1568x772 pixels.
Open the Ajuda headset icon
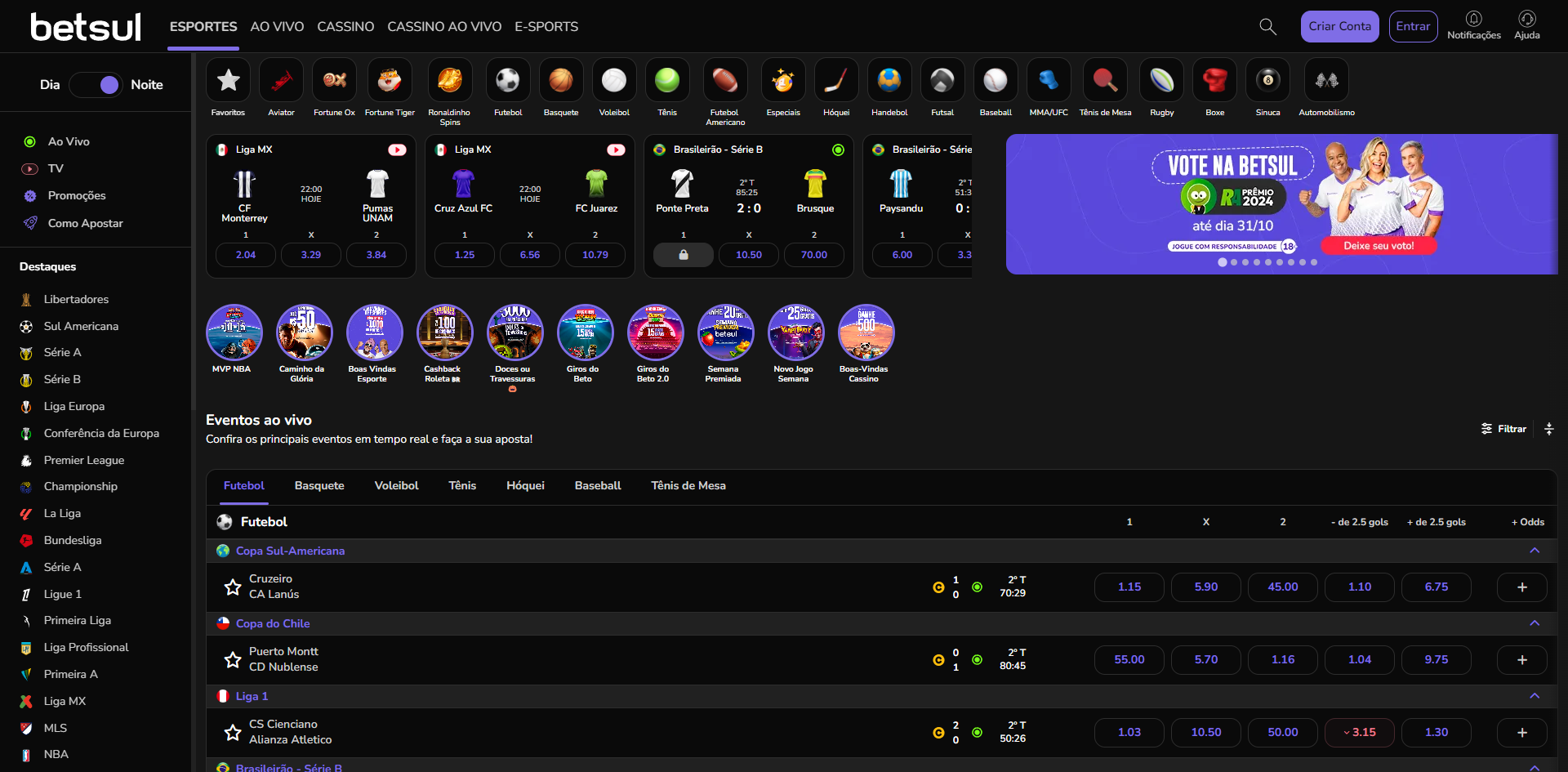(1527, 19)
